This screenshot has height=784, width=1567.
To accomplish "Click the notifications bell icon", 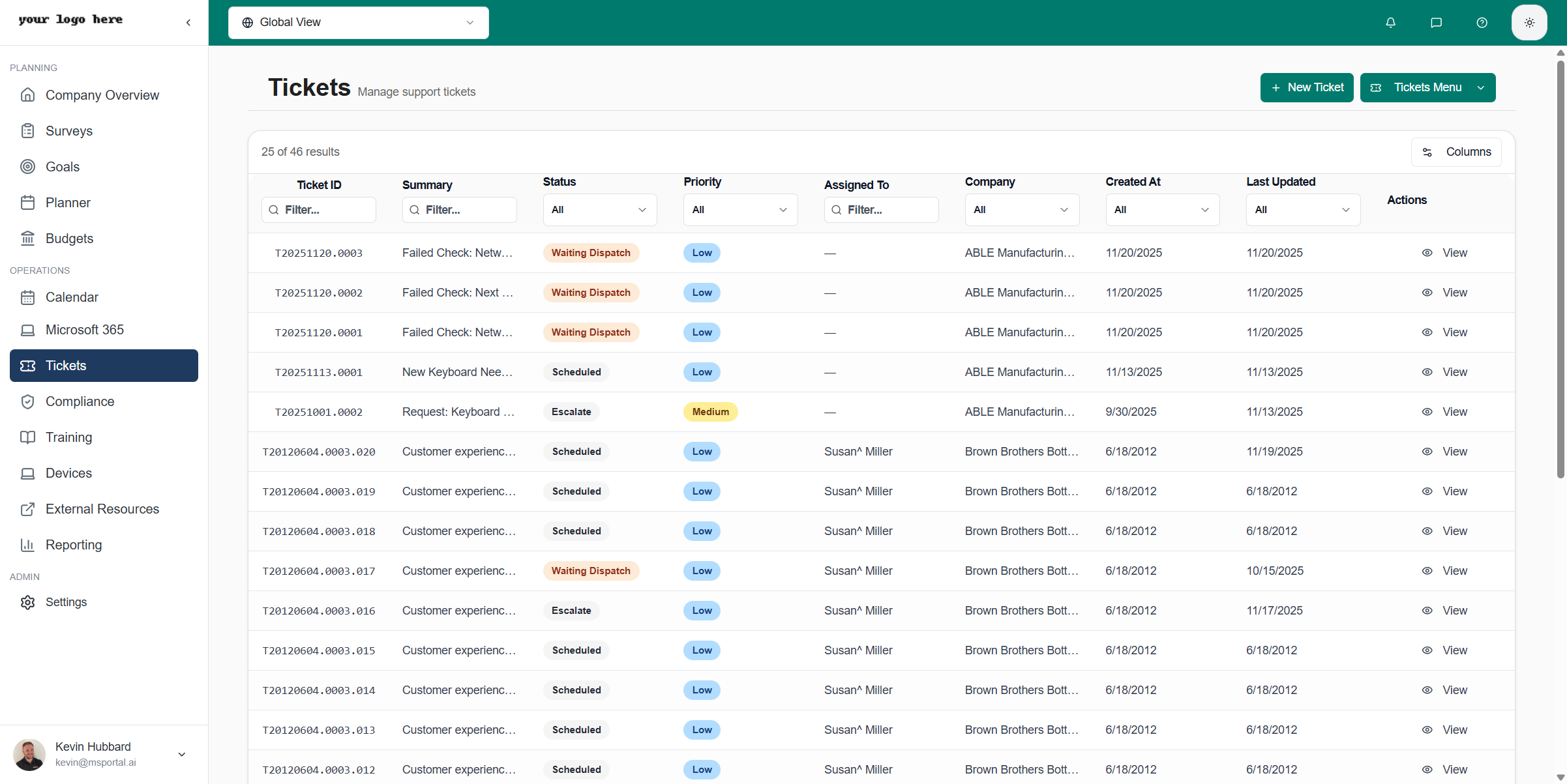I will 1390,23.
